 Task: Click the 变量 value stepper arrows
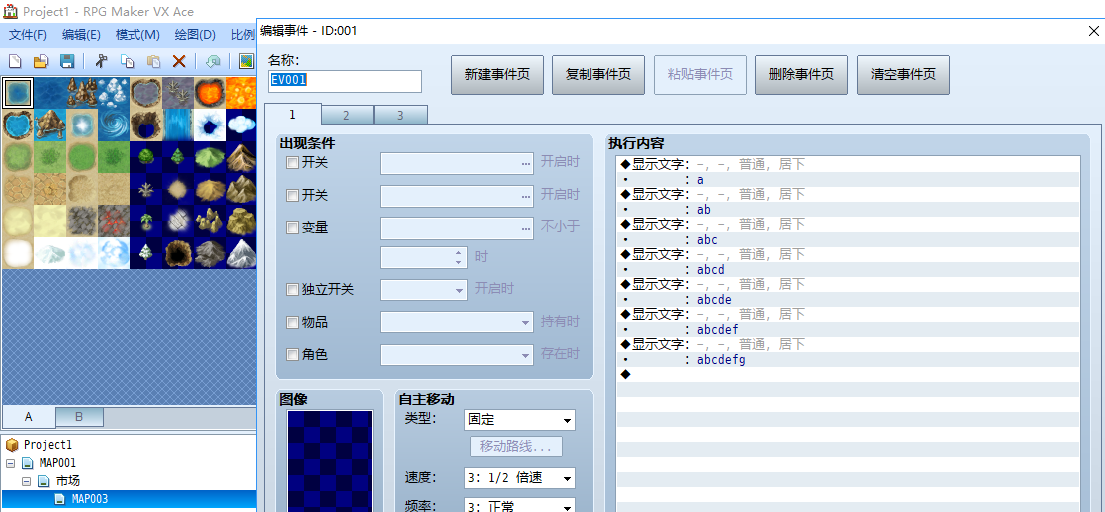coord(458,257)
